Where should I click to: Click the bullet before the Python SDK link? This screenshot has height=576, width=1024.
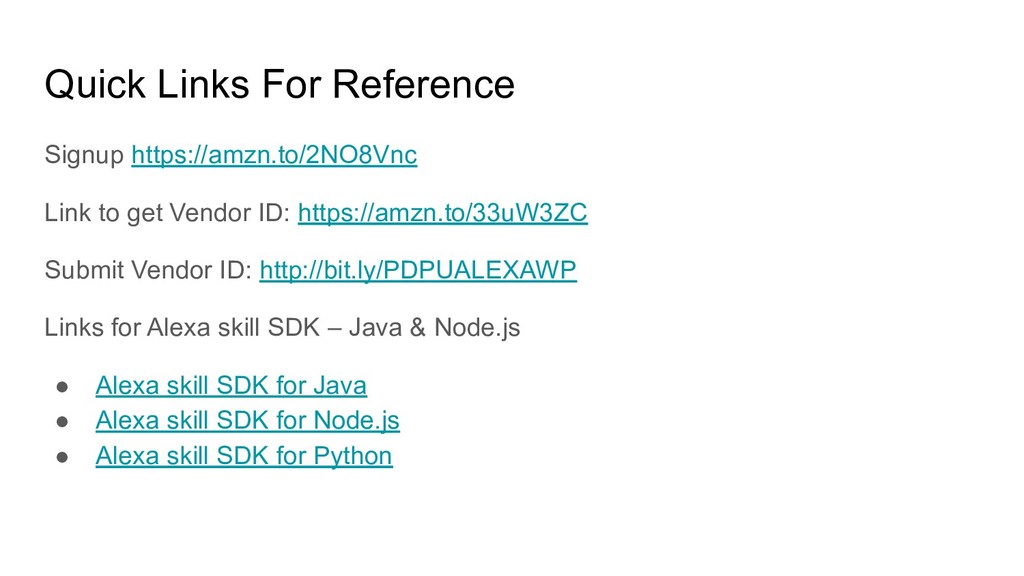click(x=62, y=458)
